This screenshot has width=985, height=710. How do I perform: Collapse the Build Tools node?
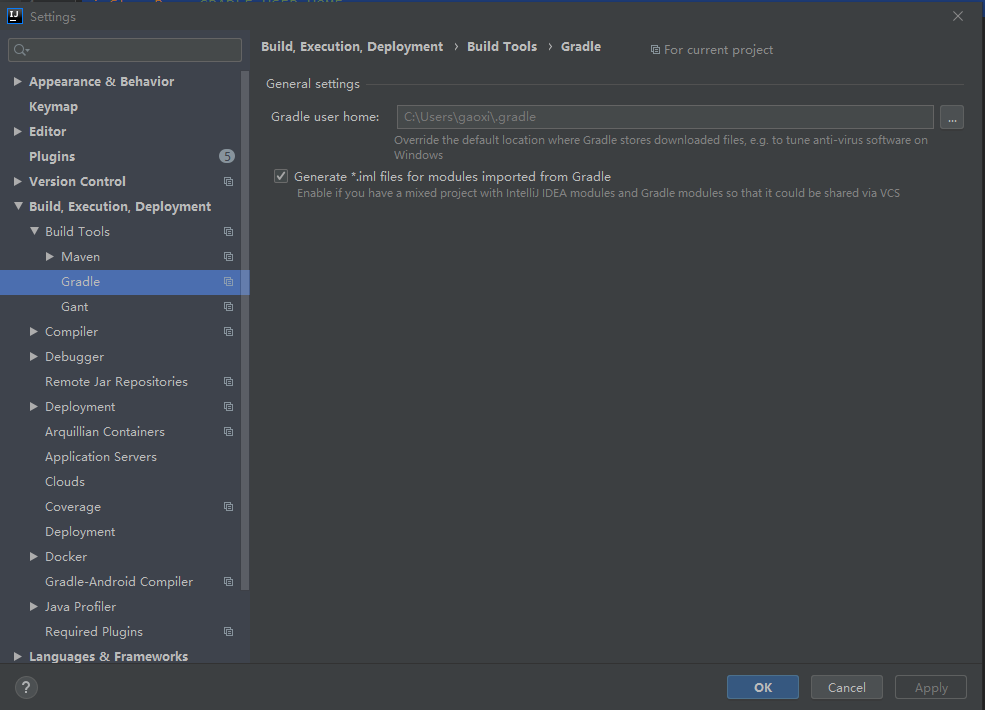(x=34, y=231)
